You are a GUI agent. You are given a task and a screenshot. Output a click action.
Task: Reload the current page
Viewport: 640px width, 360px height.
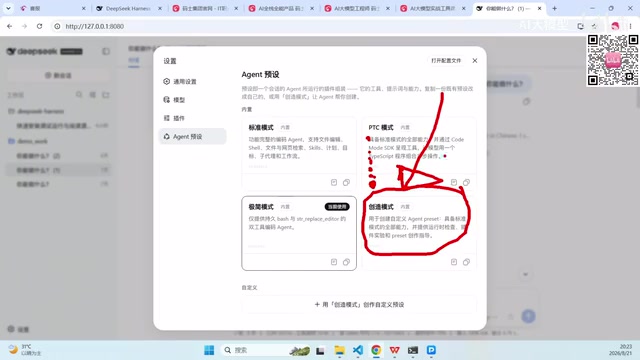tap(39, 26)
